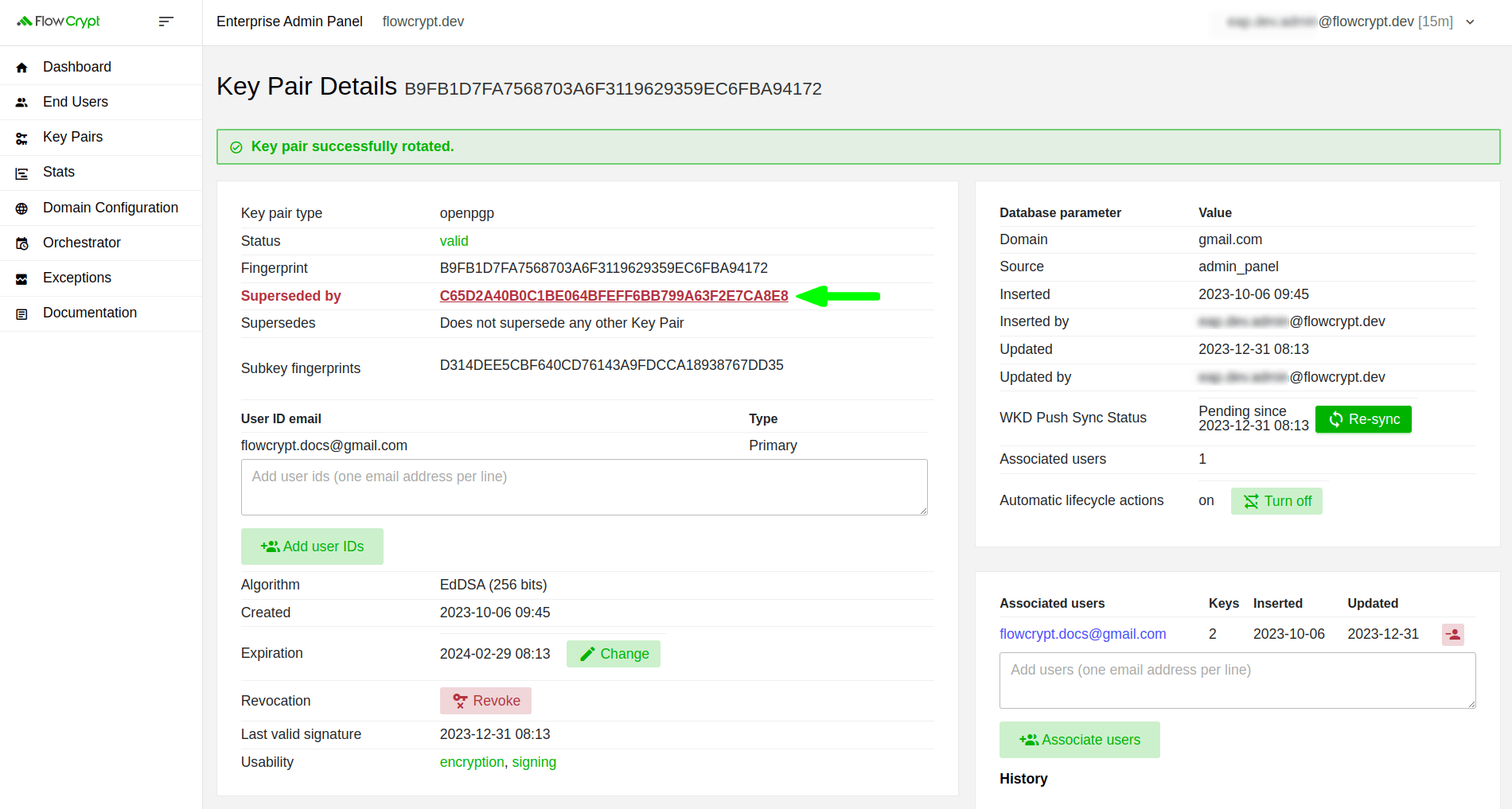Click the 'Superseded by' label
This screenshot has width=1512, height=809.
click(291, 296)
